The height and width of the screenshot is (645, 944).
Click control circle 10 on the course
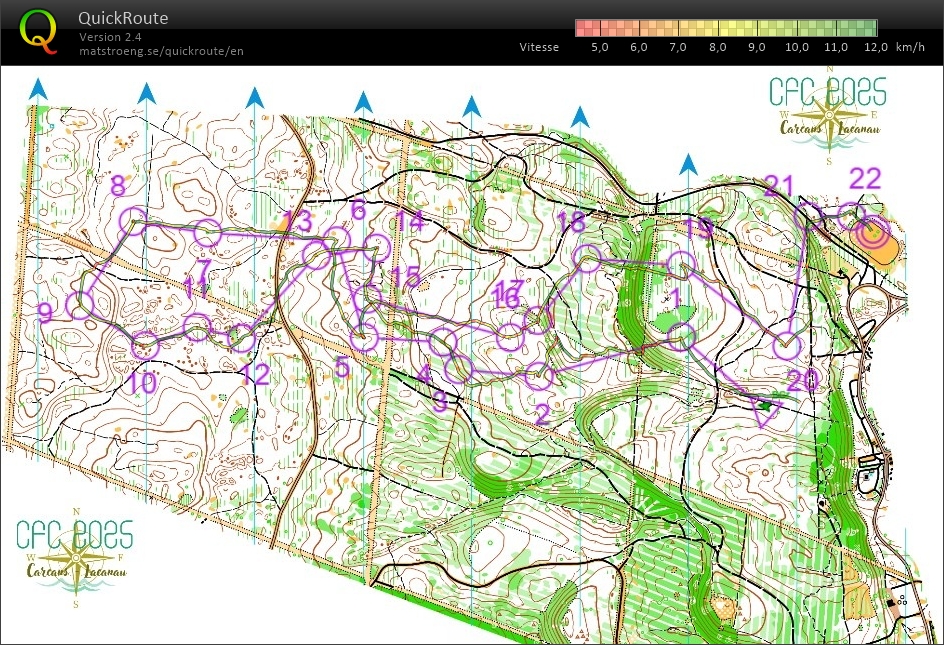tap(145, 346)
